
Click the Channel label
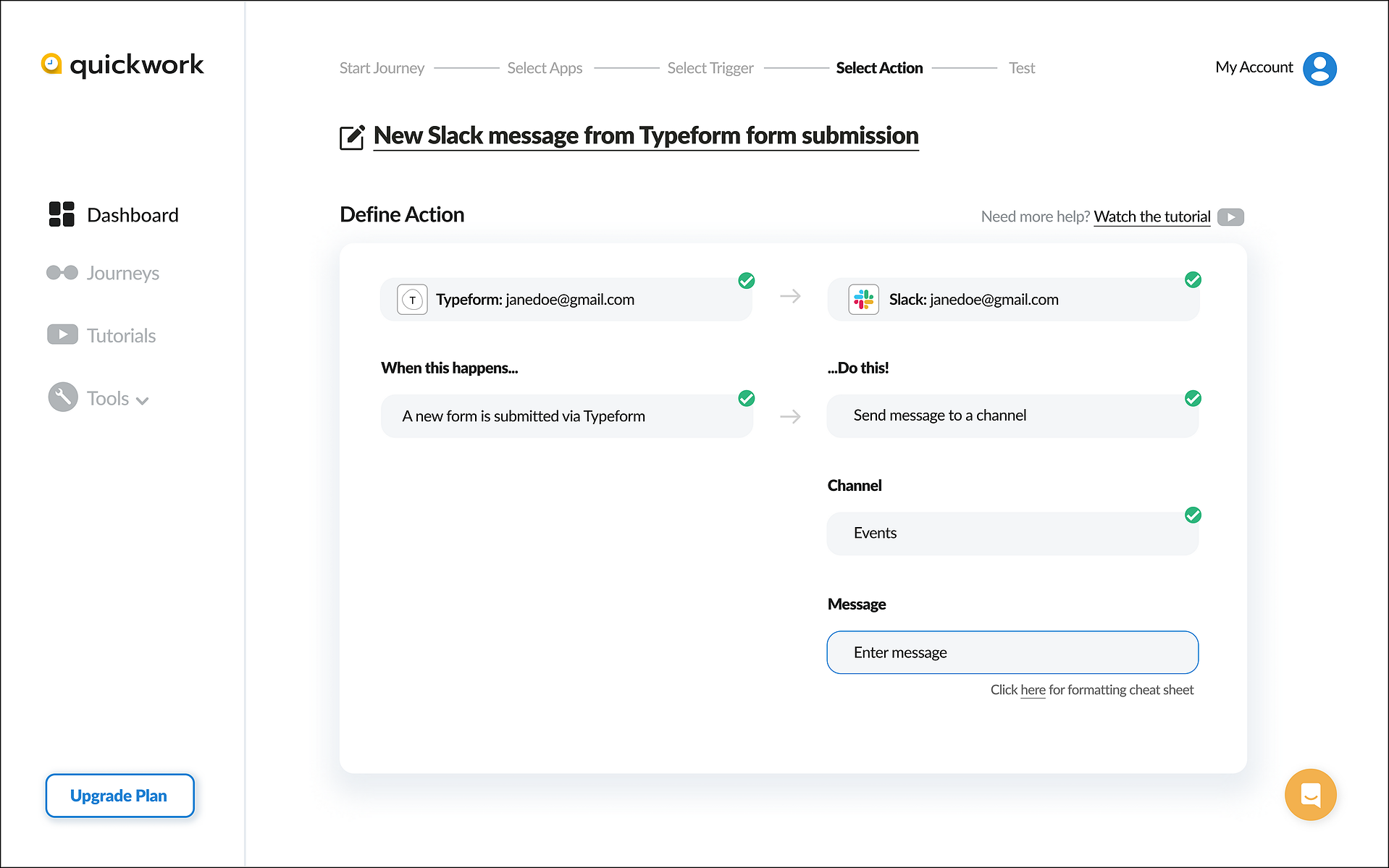(x=855, y=486)
